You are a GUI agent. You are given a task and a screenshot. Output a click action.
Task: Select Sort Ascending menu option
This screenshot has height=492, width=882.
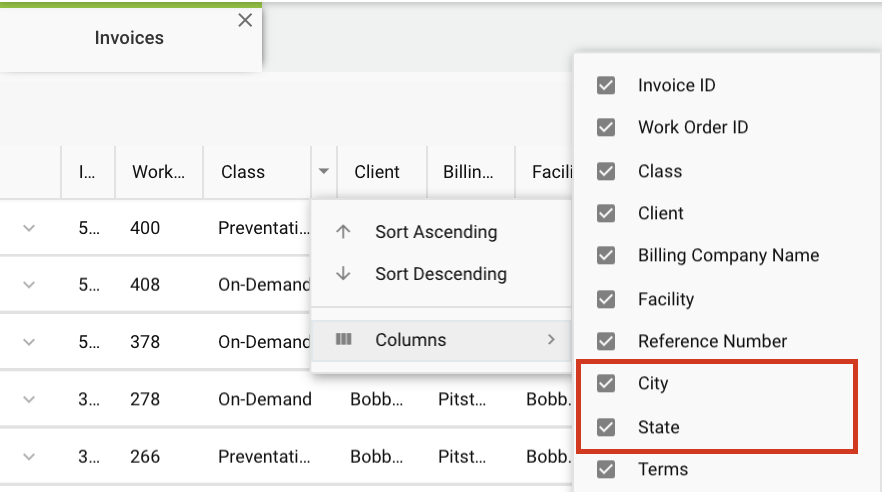(x=435, y=232)
